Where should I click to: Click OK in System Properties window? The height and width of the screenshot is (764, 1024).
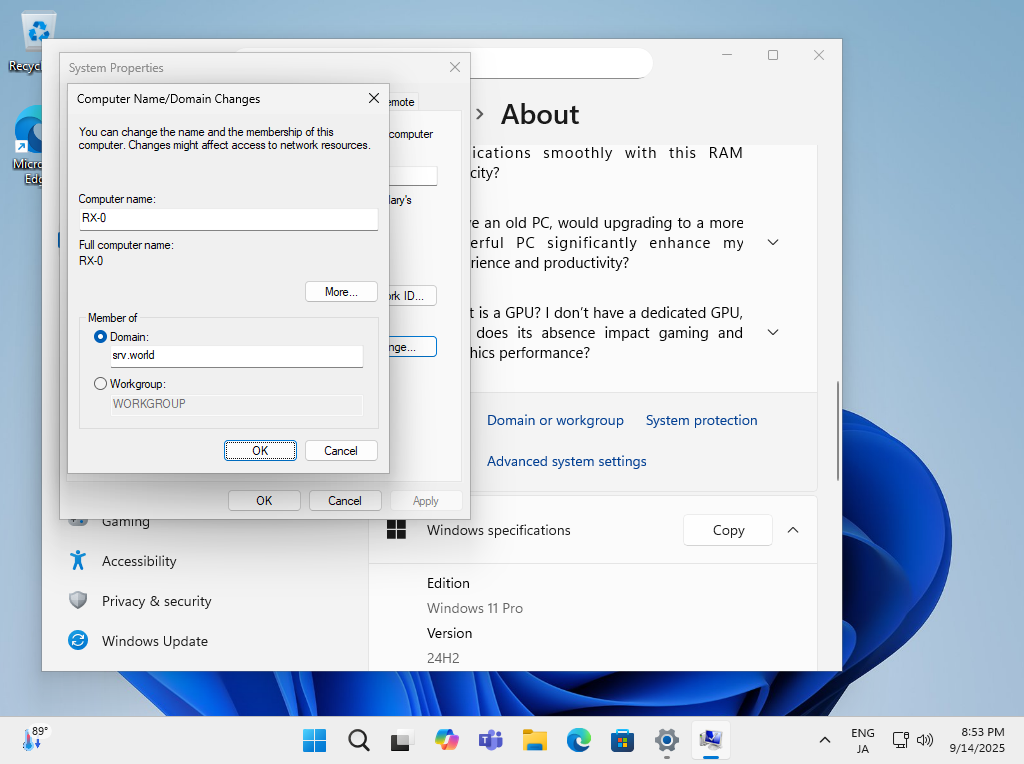click(264, 501)
